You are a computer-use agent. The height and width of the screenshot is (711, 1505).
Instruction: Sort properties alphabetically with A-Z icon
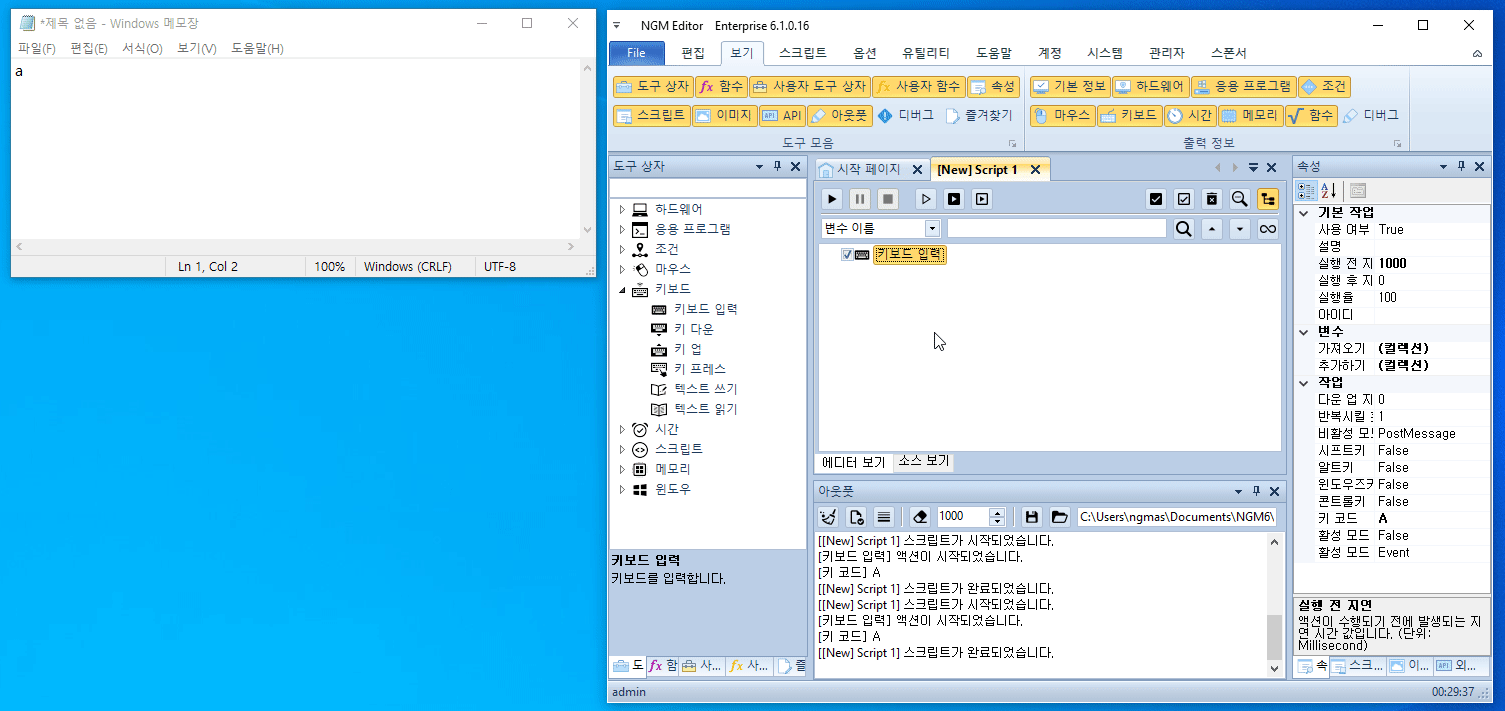pos(1329,191)
